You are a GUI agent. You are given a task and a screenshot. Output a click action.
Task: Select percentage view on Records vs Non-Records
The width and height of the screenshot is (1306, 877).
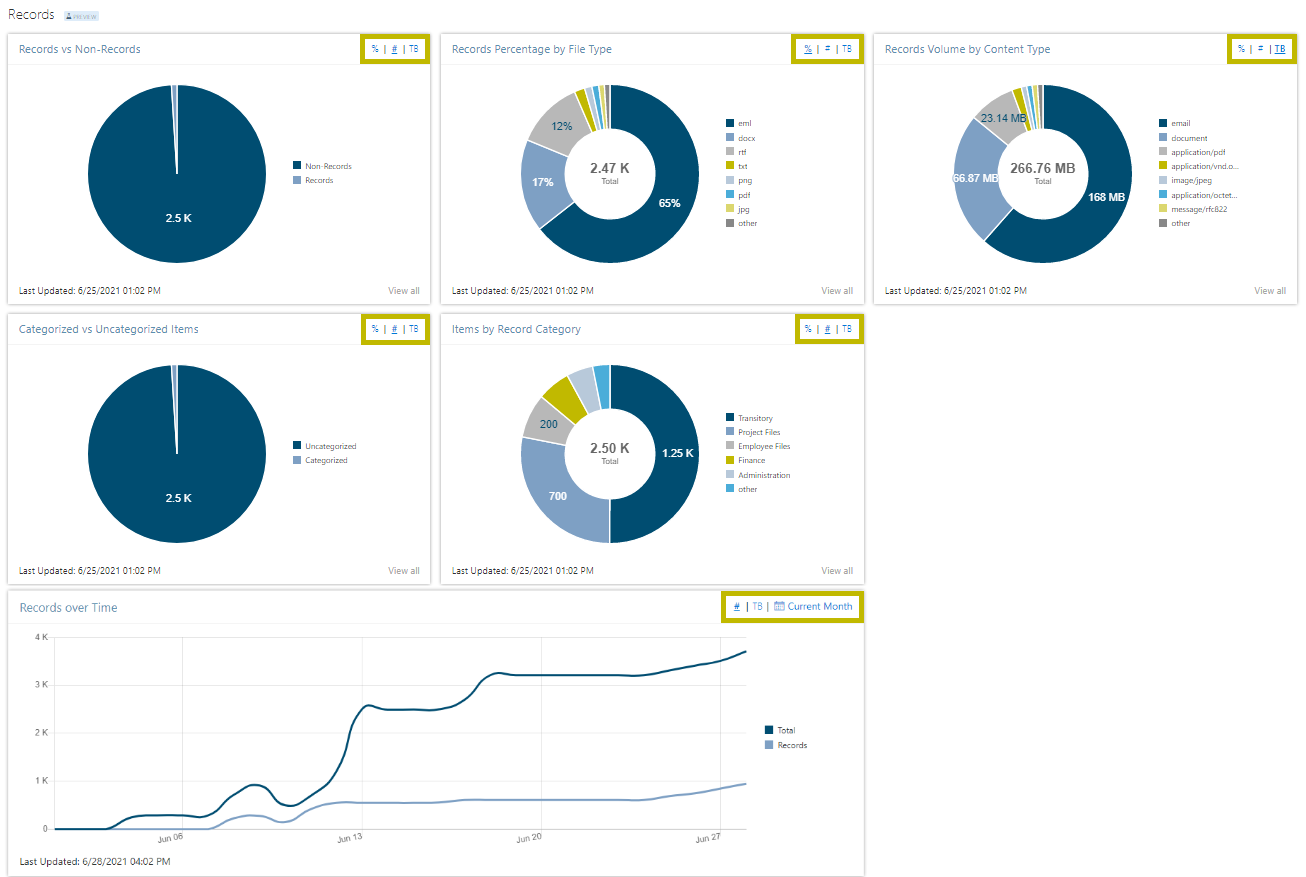pos(375,48)
